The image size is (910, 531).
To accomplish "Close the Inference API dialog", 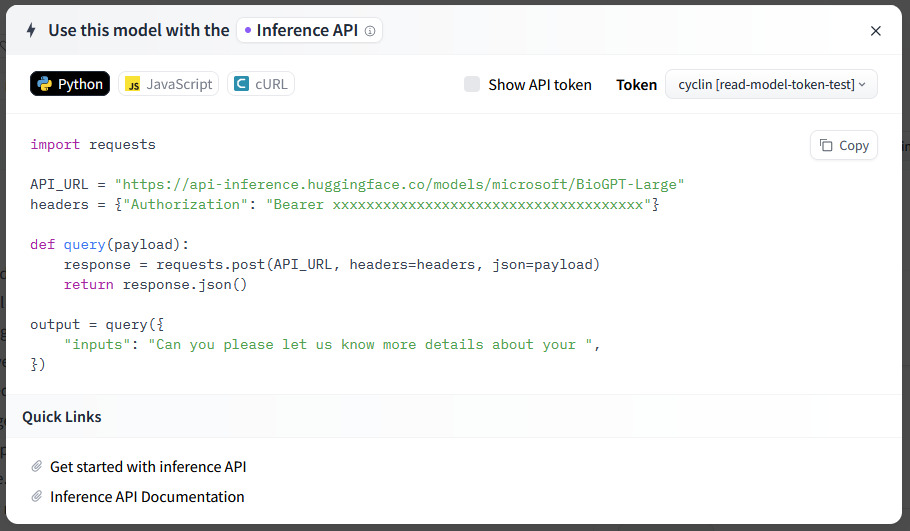I will pyautogui.click(x=875, y=31).
